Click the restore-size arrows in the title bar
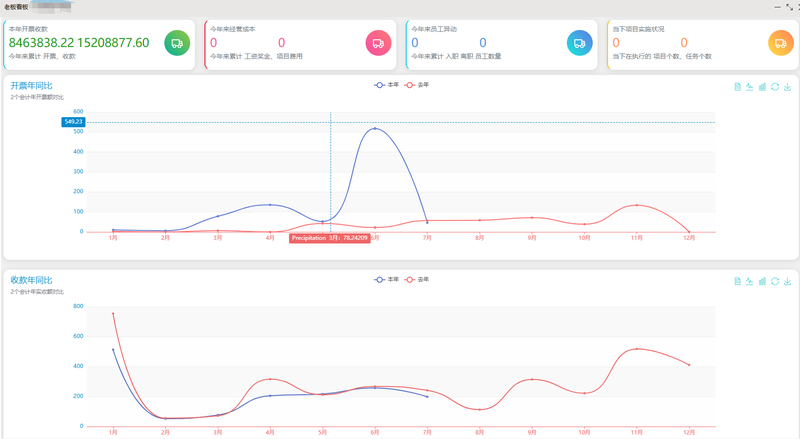 tap(789, 7)
